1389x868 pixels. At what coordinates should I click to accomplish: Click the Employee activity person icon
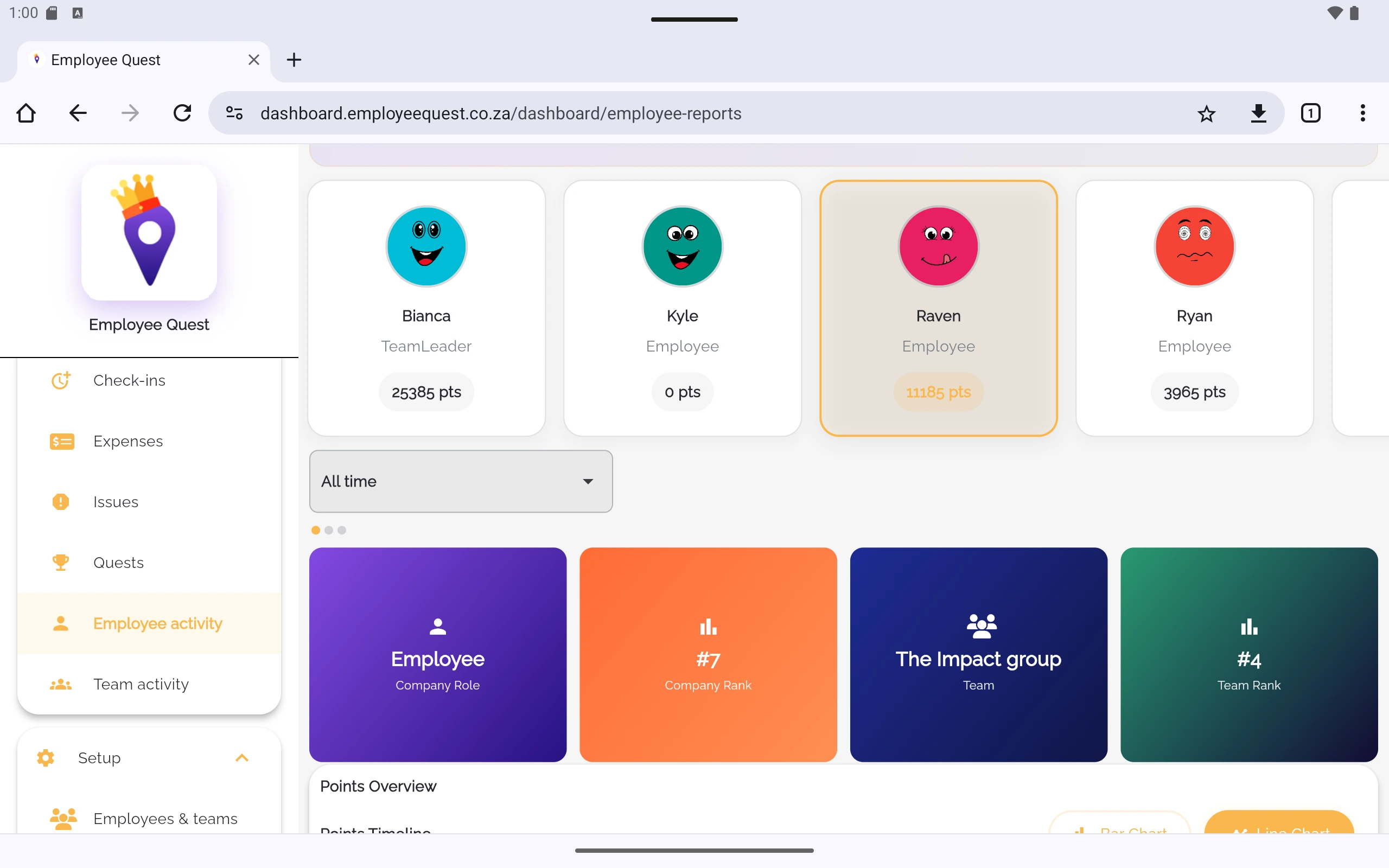[x=61, y=623]
